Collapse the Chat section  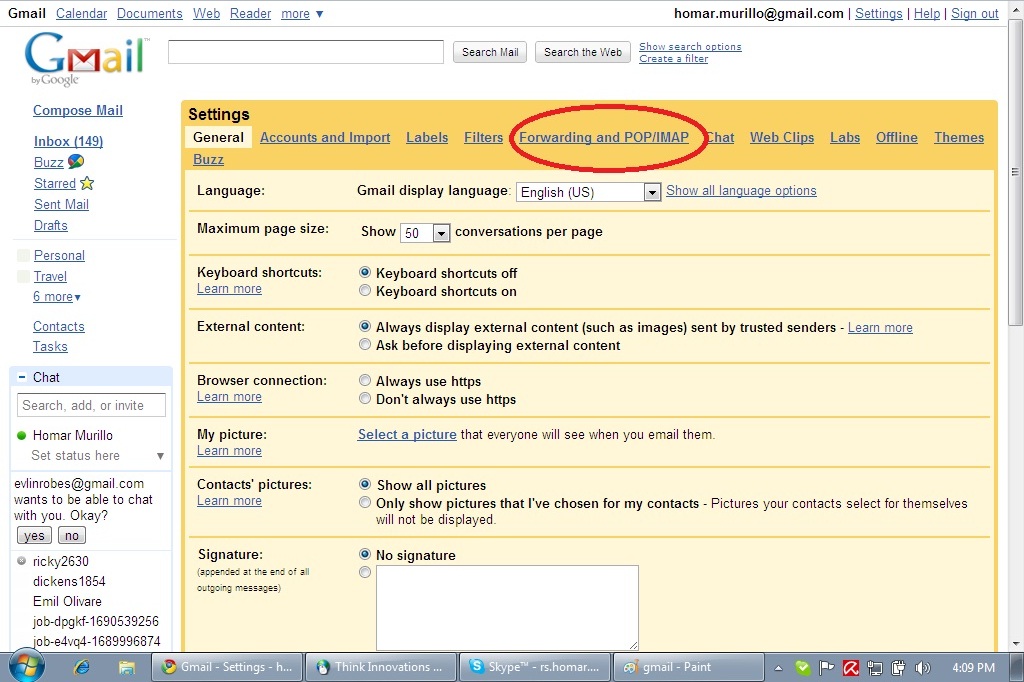[x=22, y=377]
